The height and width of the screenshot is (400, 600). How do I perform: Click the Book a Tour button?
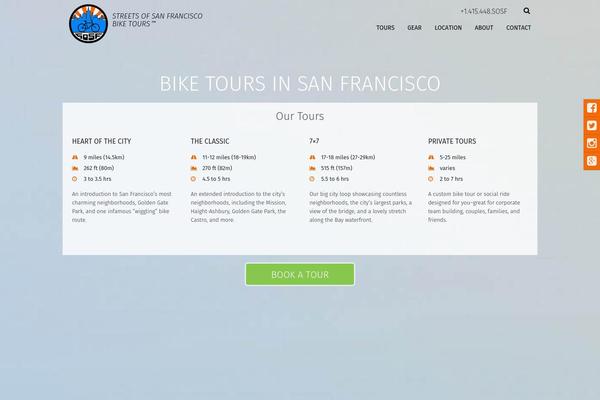[300, 274]
